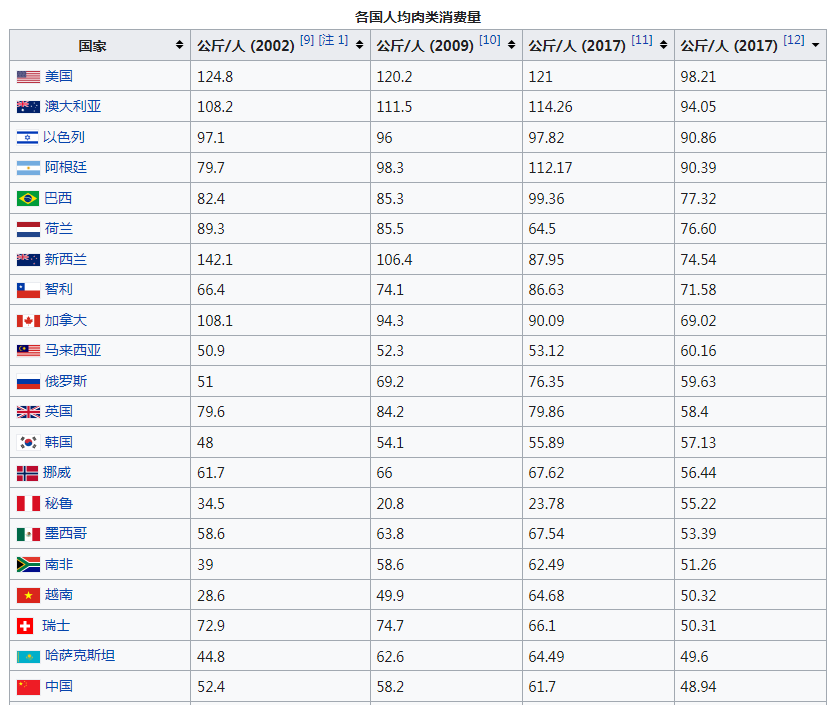Click the Netherlands flag icon
The width and height of the screenshot is (835, 705).
[x=28, y=229]
